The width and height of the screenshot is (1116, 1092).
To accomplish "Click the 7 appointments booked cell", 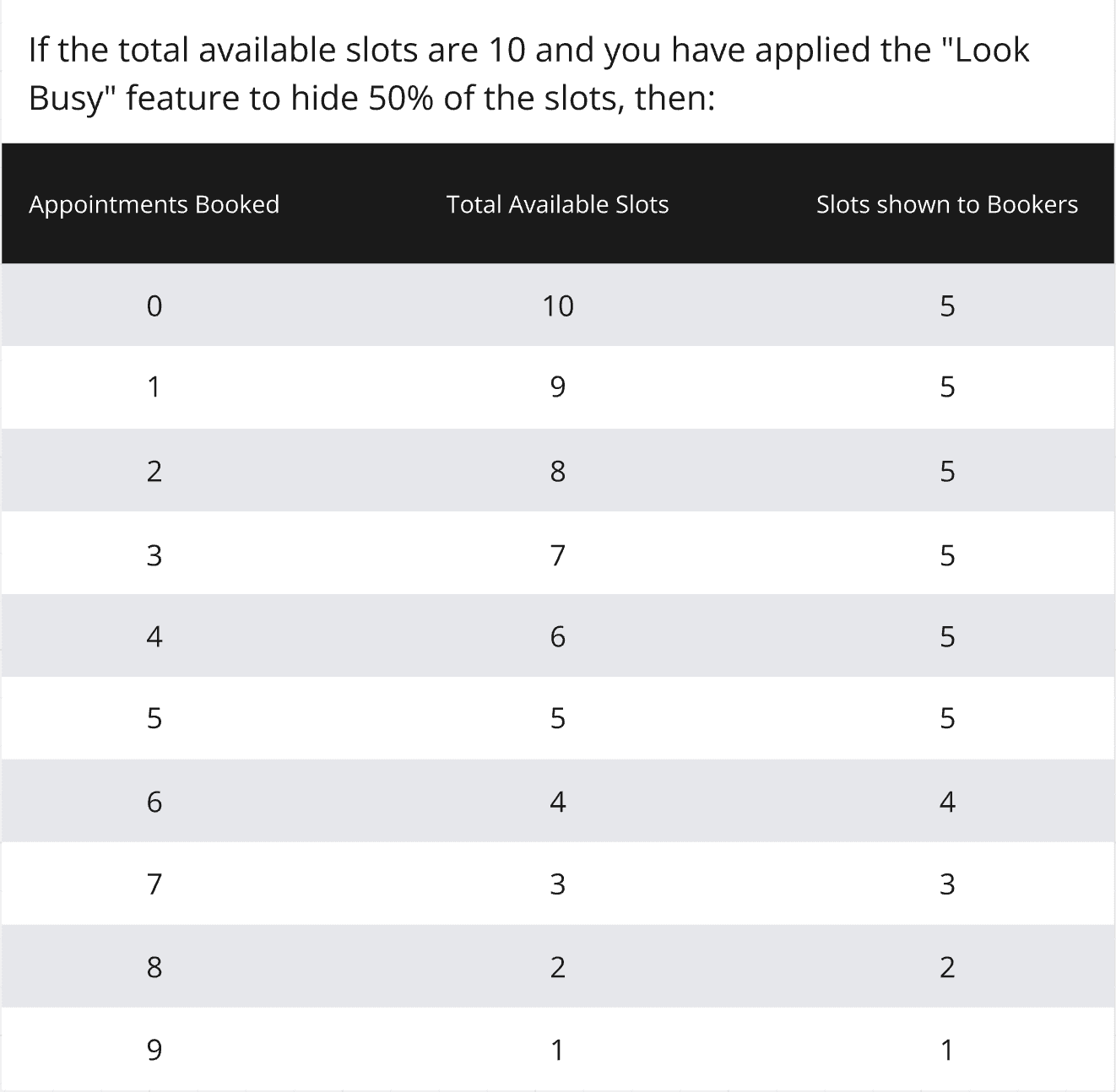I will click(154, 884).
